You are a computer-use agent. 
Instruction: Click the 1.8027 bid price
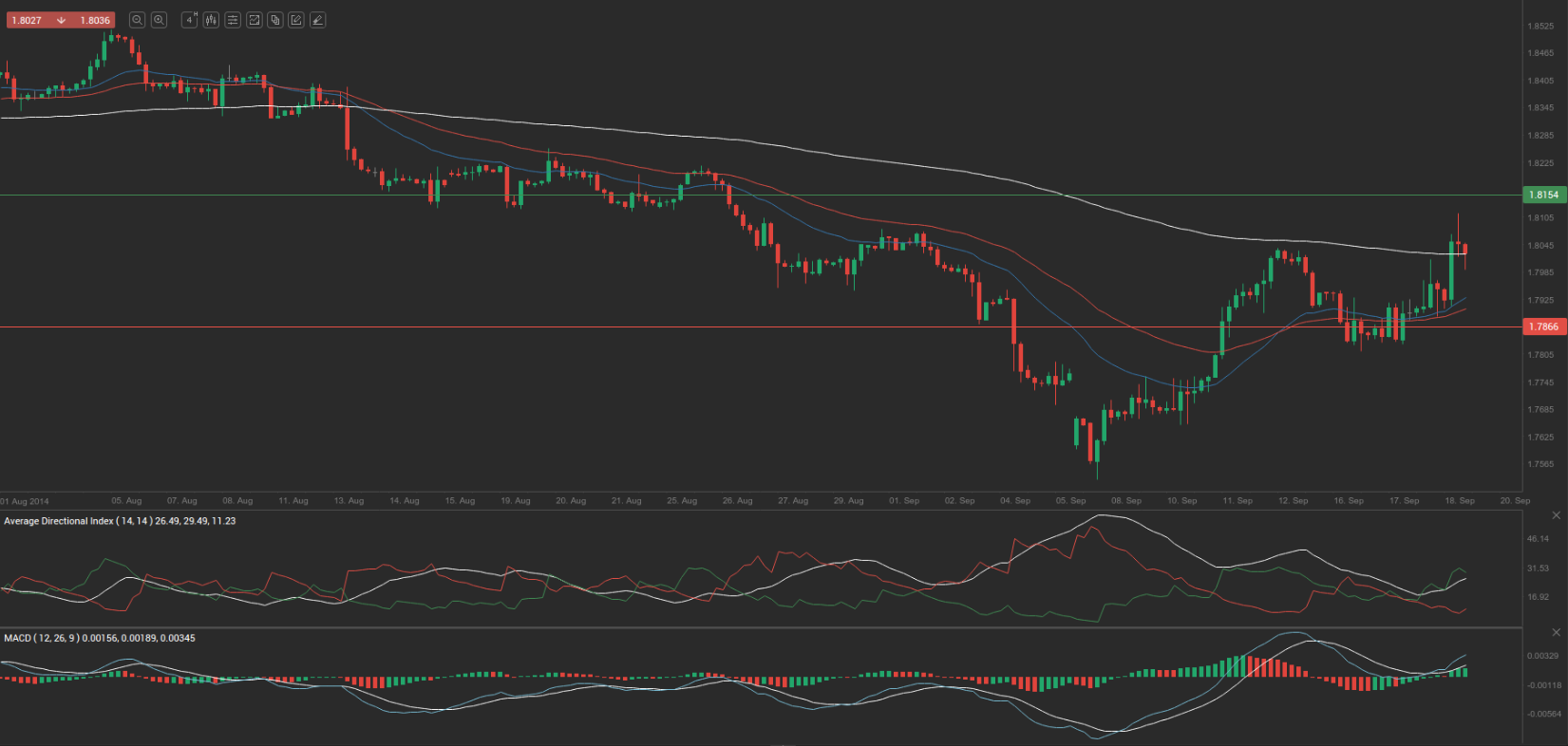(x=27, y=20)
